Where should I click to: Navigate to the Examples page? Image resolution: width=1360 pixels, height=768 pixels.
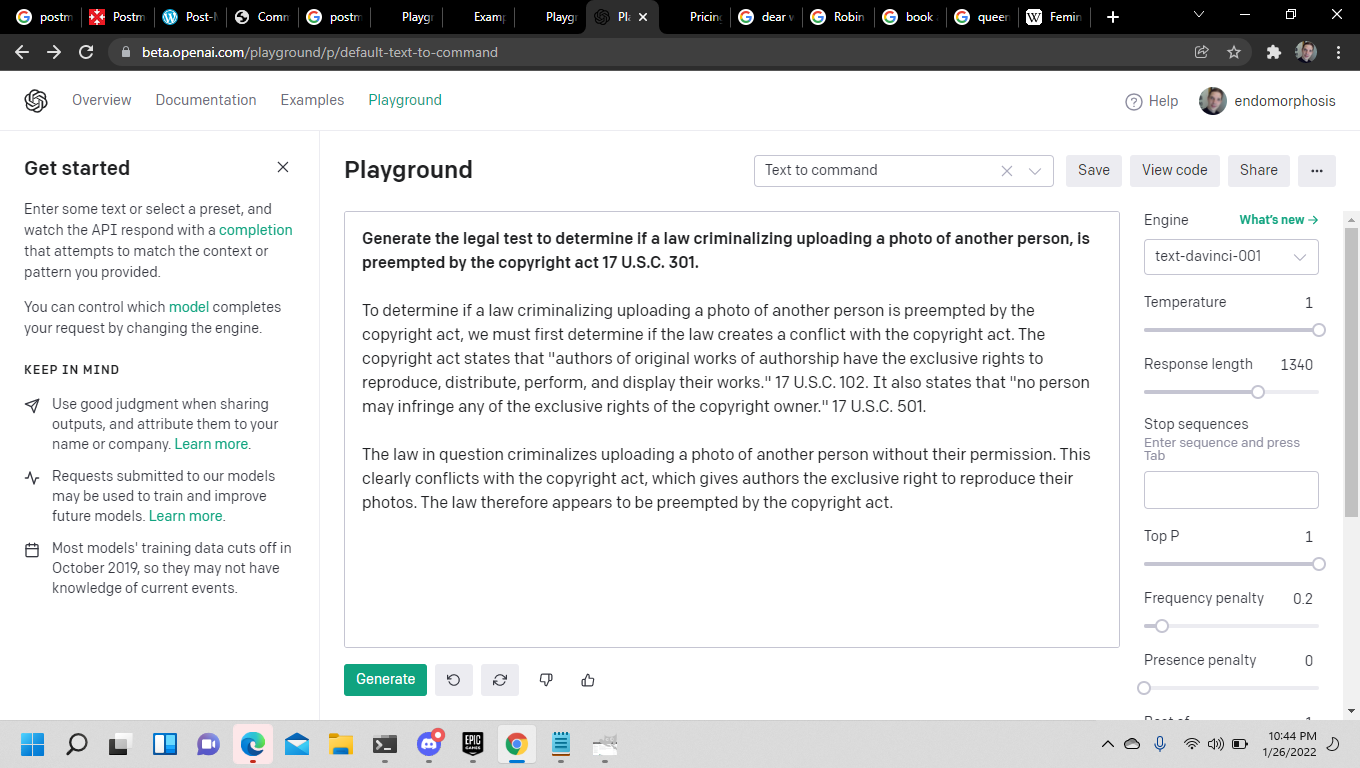coord(312,100)
